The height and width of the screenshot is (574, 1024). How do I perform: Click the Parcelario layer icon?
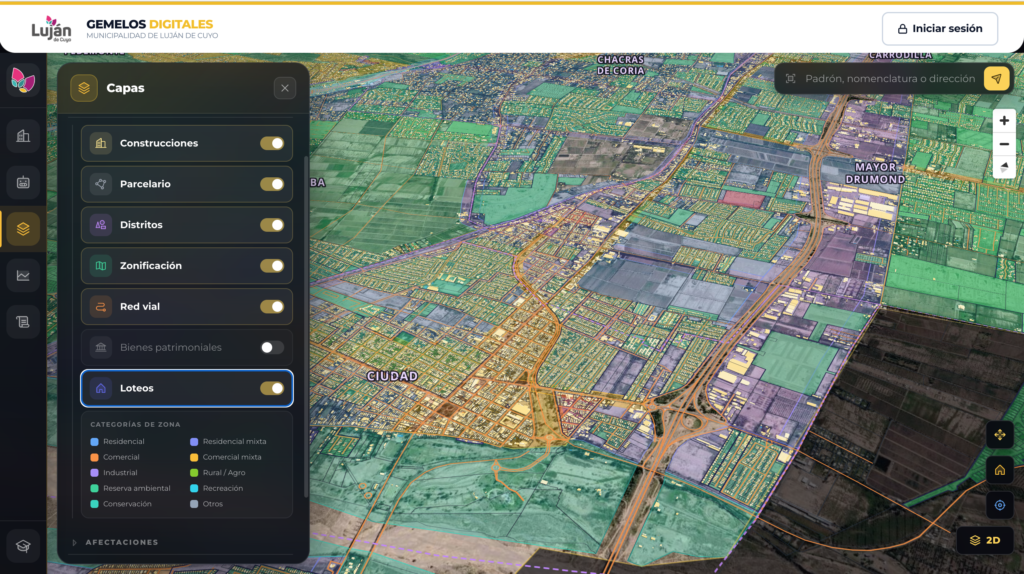click(101, 184)
